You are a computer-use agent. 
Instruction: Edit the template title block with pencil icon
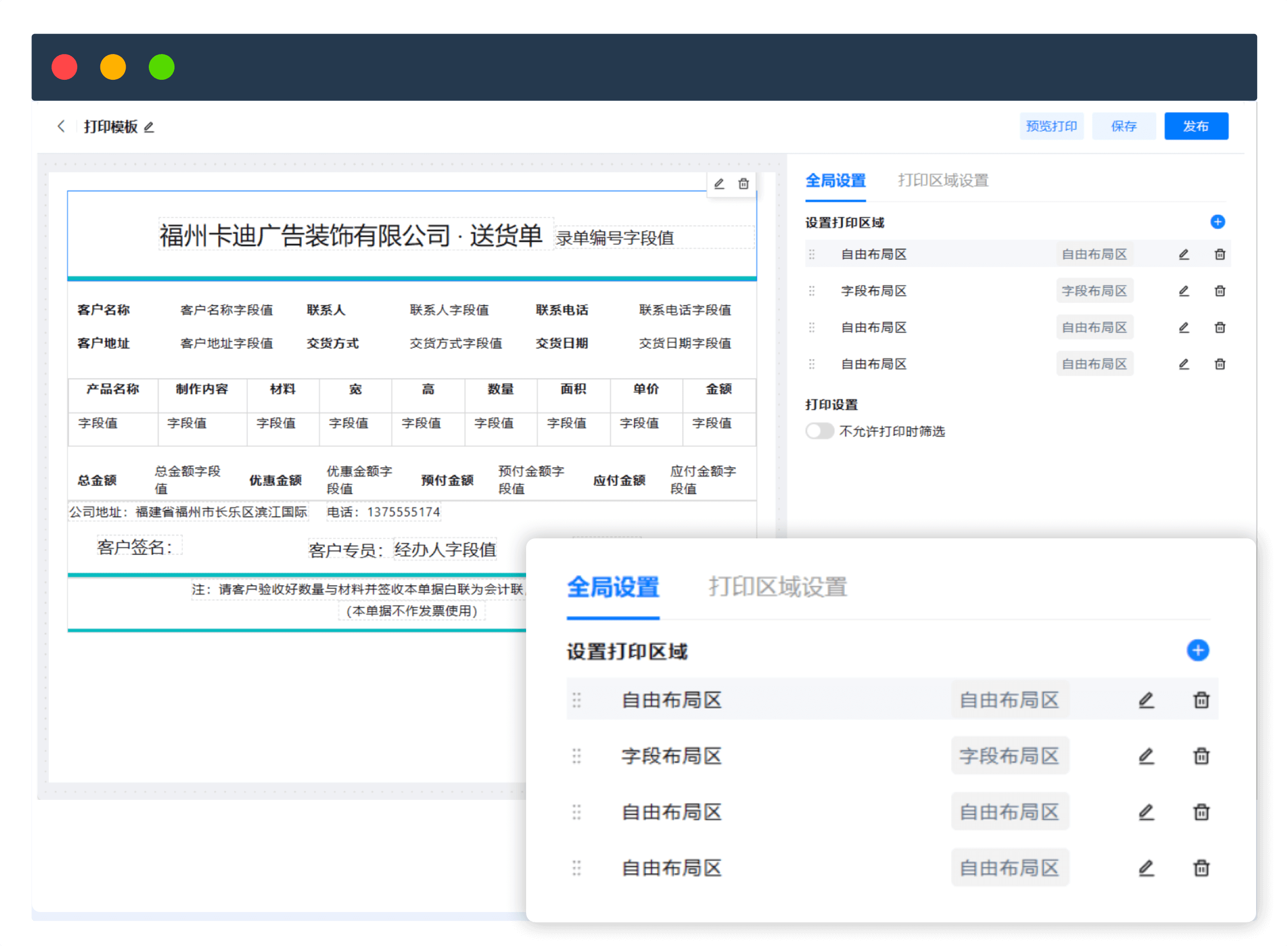point(719,184)
